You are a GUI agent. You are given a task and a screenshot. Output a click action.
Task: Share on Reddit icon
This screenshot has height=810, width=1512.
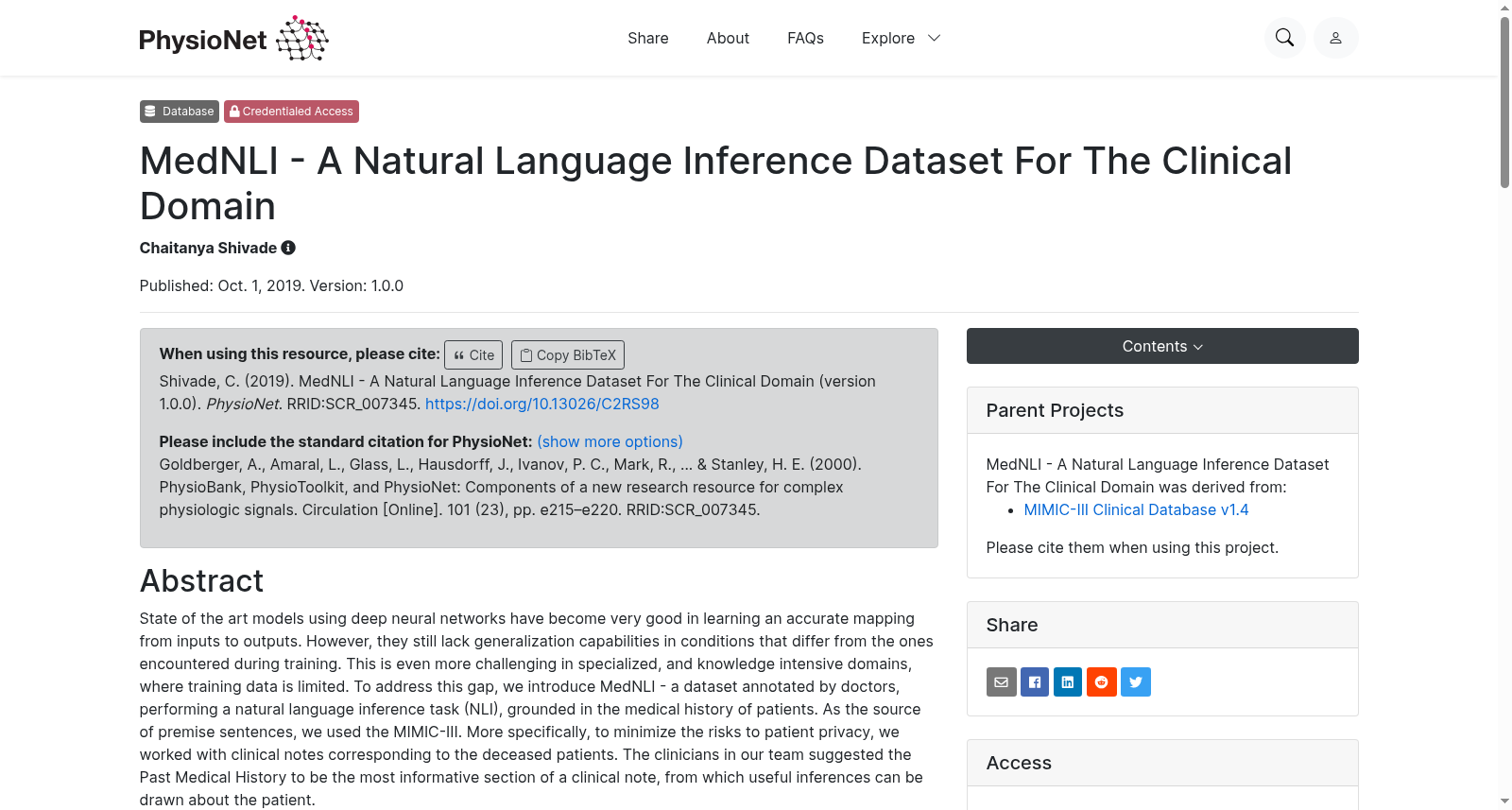[1102, 682]
